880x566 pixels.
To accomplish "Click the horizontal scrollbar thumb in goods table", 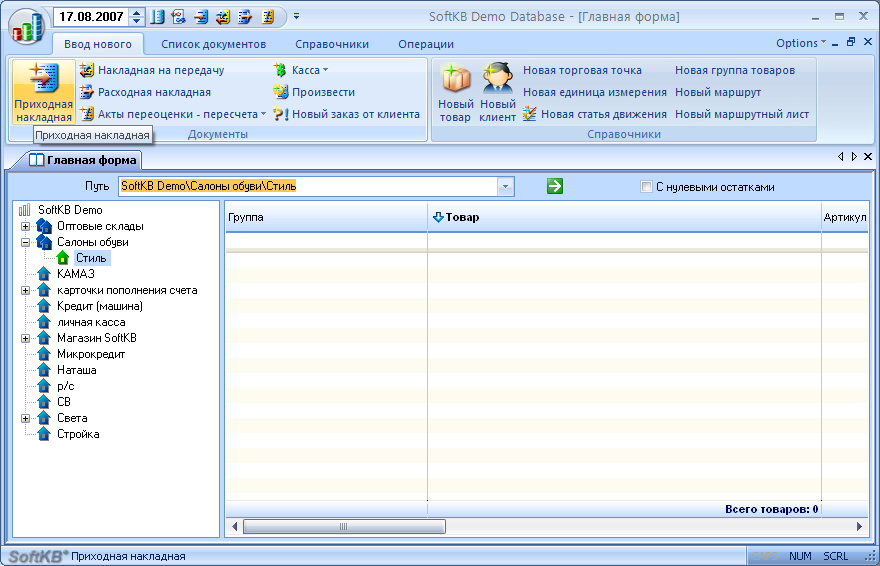I will [x=344, y=526].
